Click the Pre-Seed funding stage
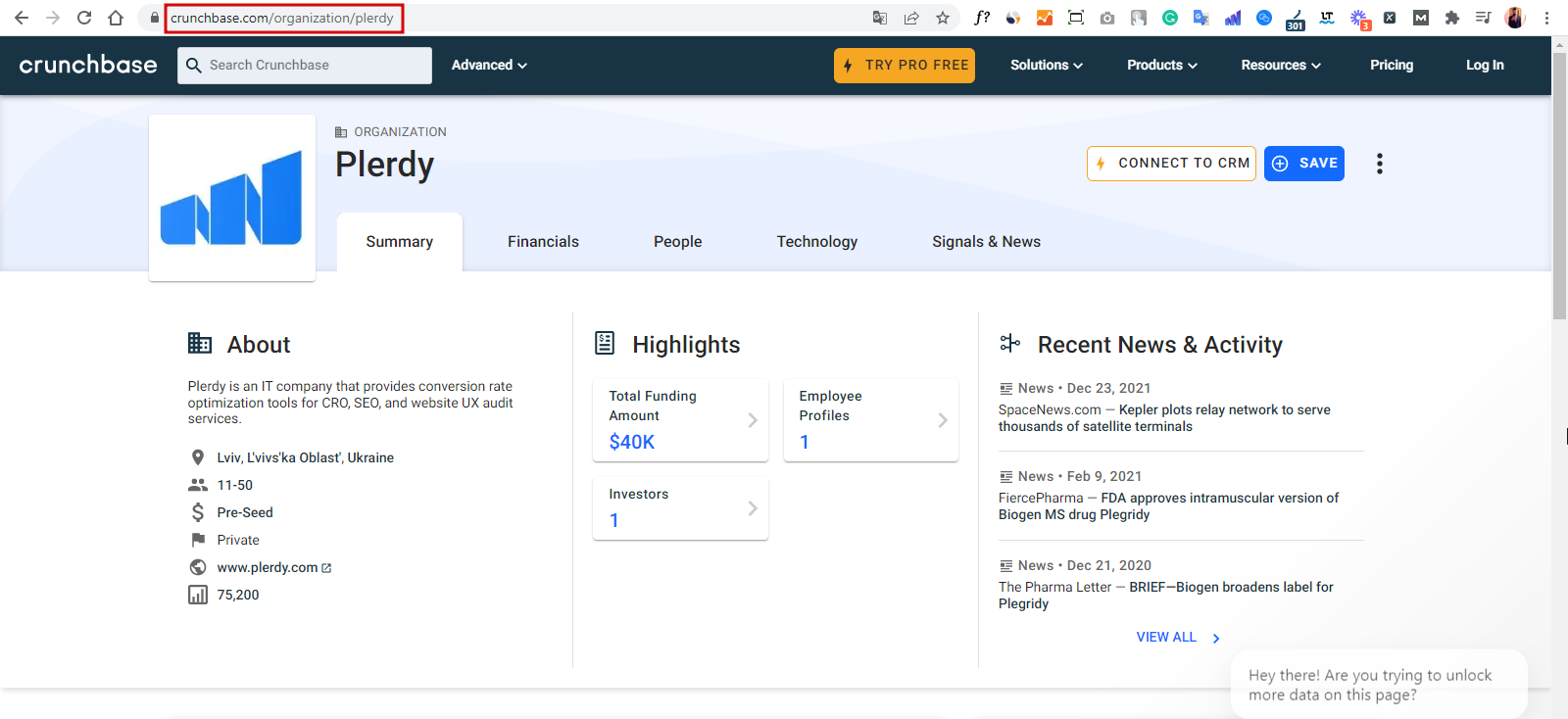1568x719 pixels. pos(245,512)
